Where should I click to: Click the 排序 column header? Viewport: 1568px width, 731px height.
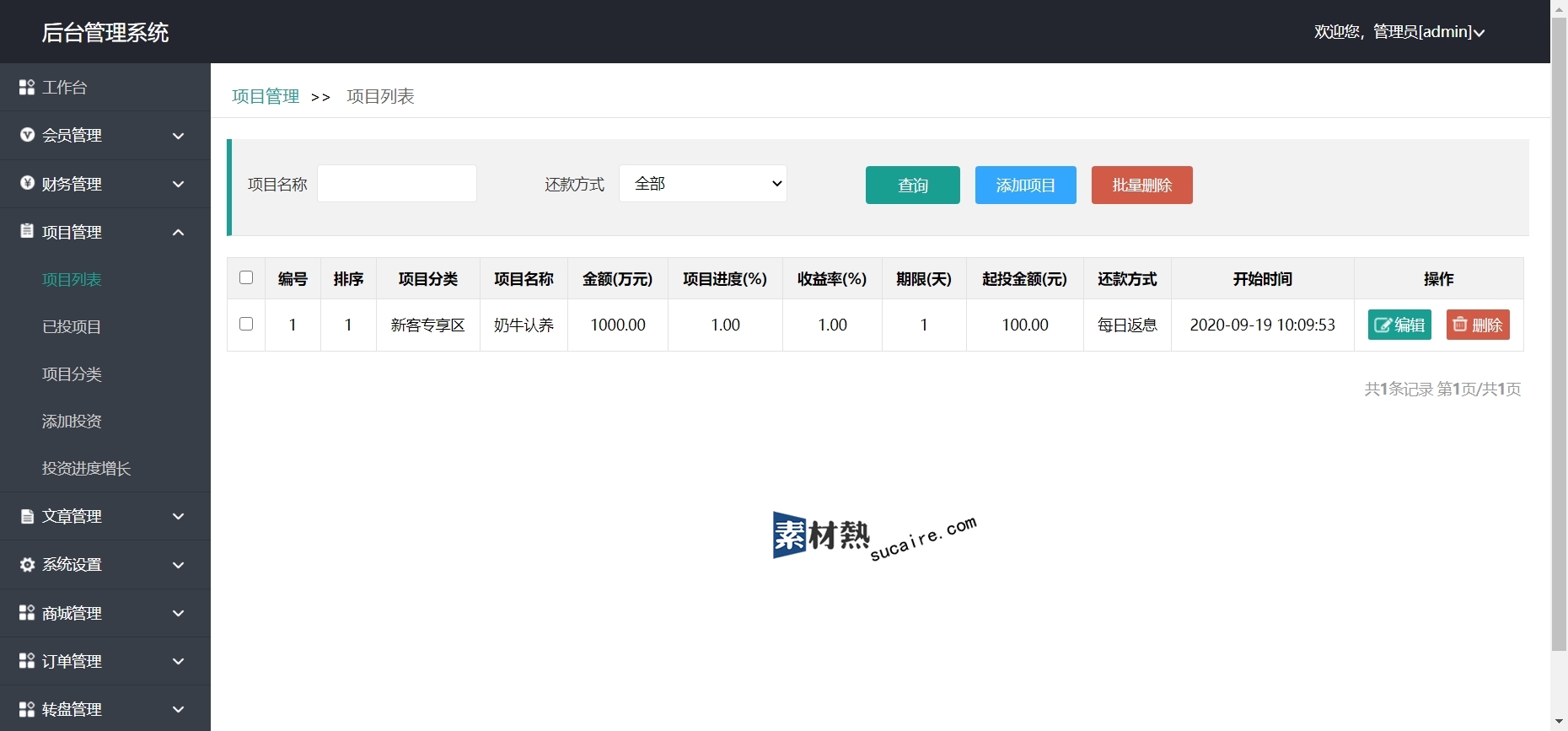348,279
